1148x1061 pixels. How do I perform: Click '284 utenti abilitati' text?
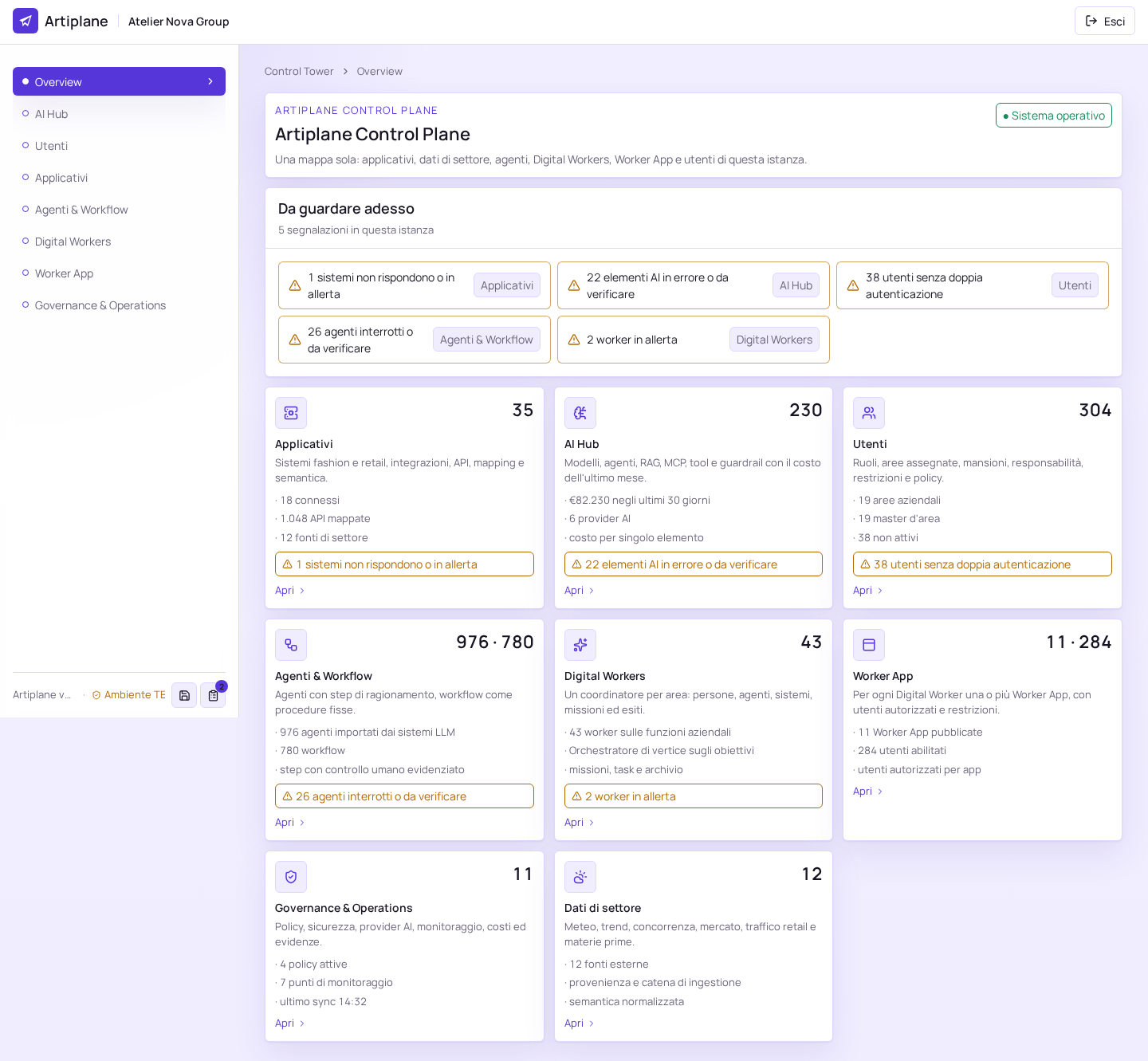tap(902, 751)
